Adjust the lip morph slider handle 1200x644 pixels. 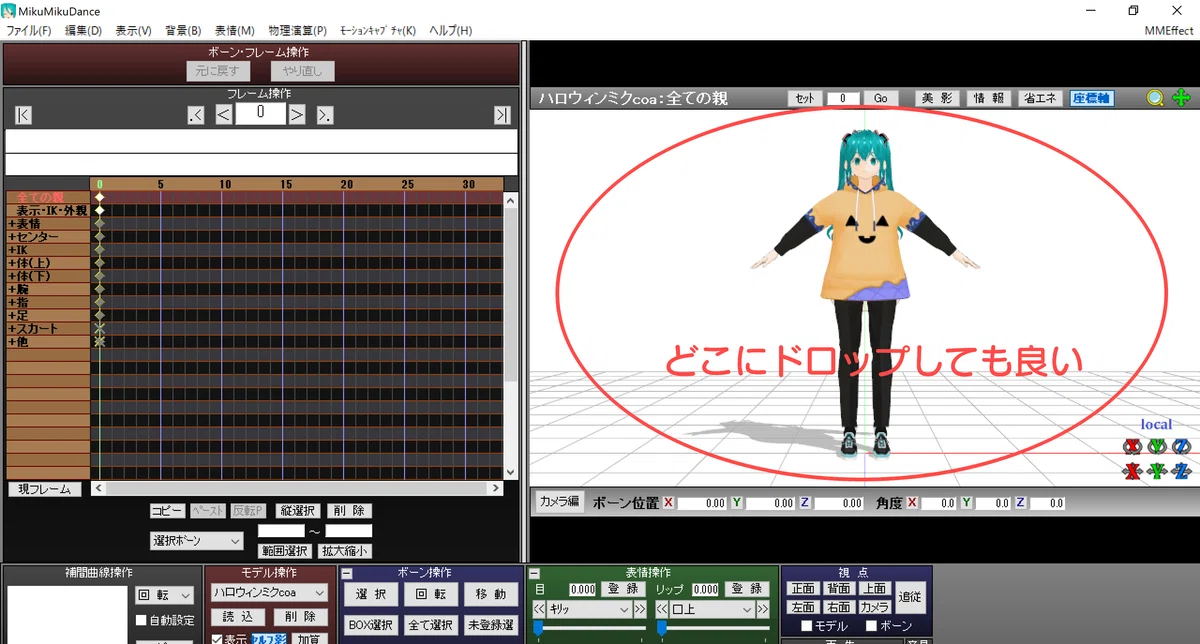click(x=661, y=627)
